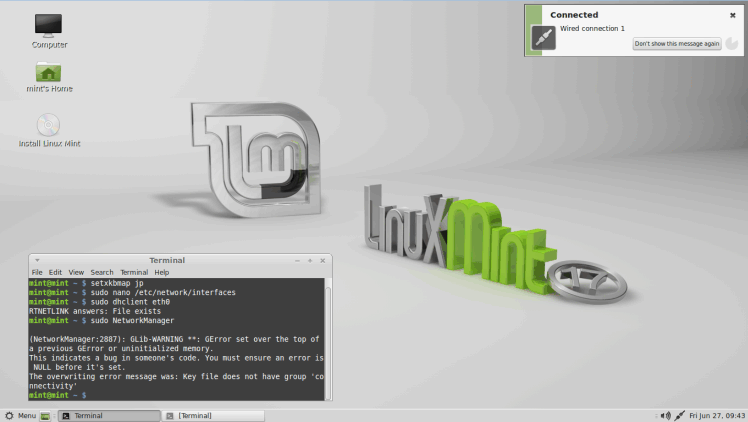Viewport: 748px width, 422px height.
Task: Open the Terminal menu in the menu bar
Action: tap(134, 272)
